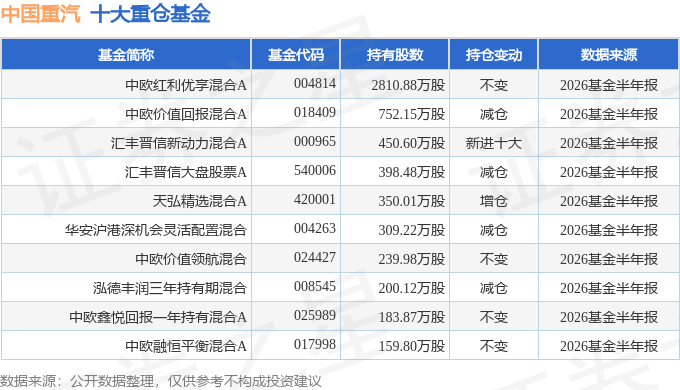Open 汇丰晋信新动力混合A fund entry
Viewport: 680px width, 390px height.
click(178, 143)
